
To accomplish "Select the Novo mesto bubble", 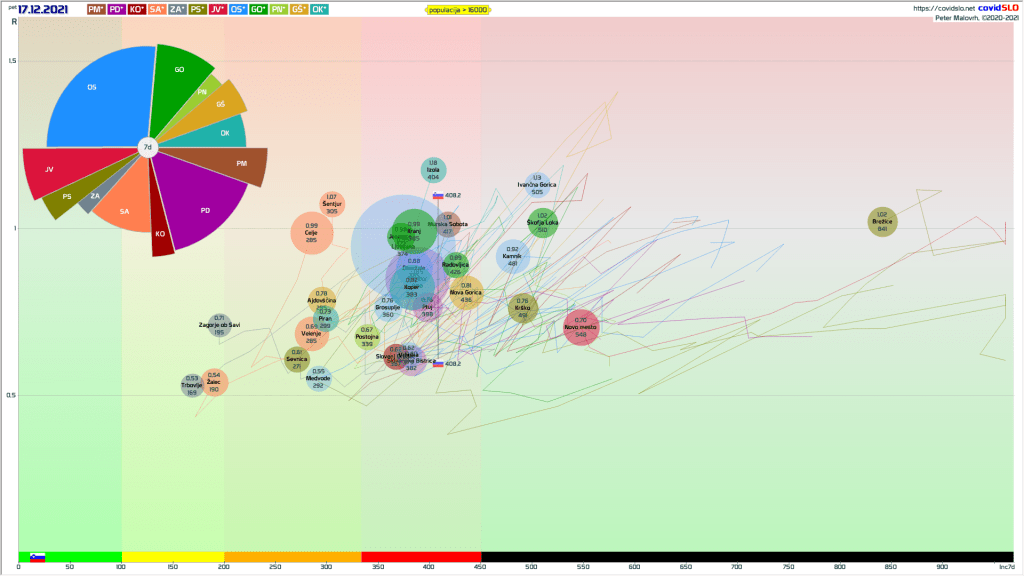I will click(x=581, y=326).
